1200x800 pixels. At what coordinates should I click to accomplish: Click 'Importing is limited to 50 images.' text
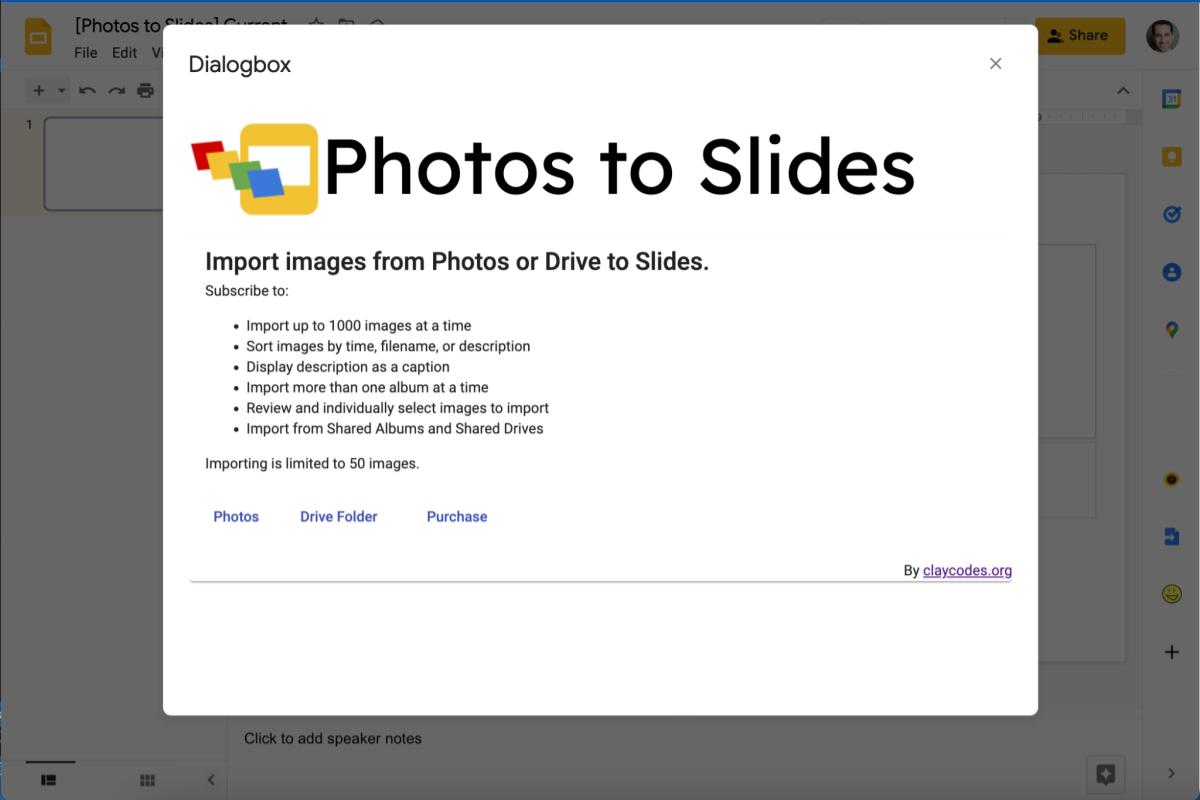(x=312, y=464)
